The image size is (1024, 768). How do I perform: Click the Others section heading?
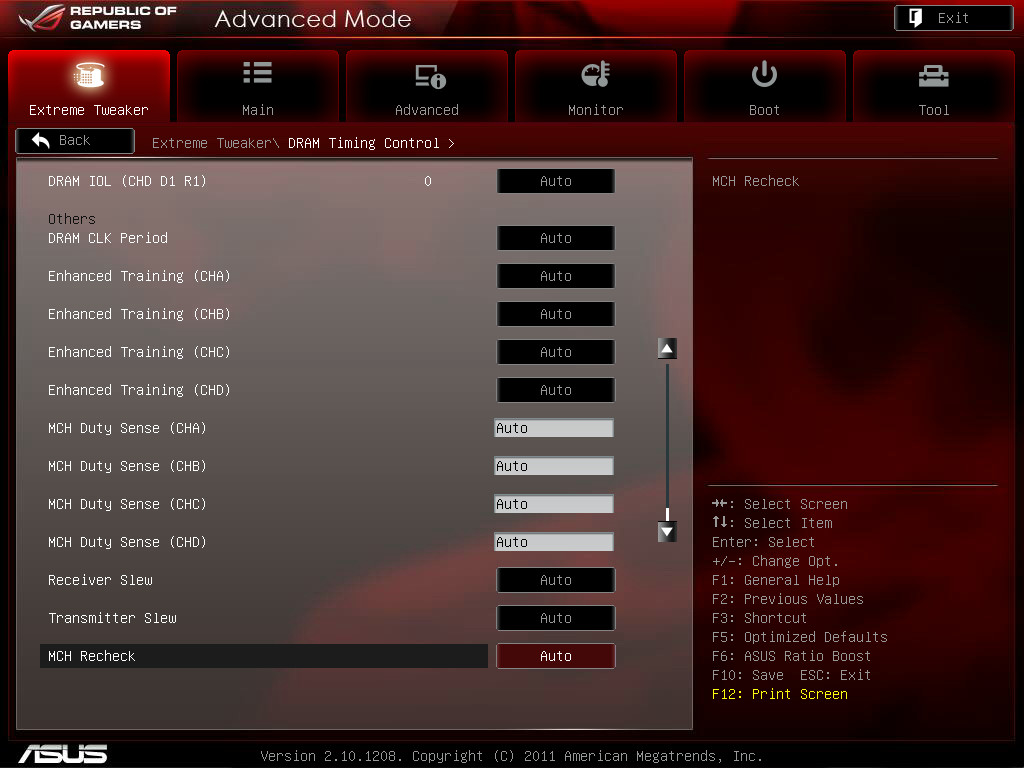pyautogui.click(x=72, y=219)
